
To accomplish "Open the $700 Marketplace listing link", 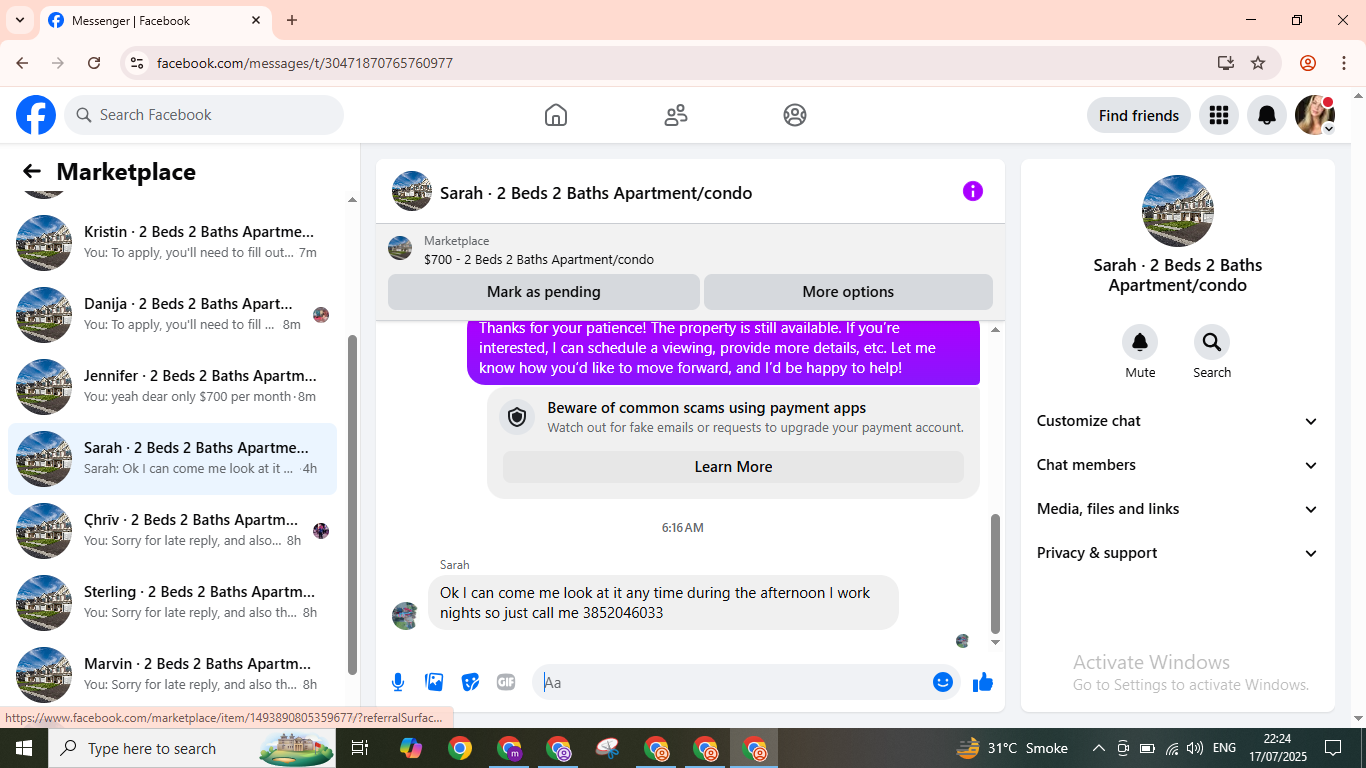I will (x=539, y=259).
